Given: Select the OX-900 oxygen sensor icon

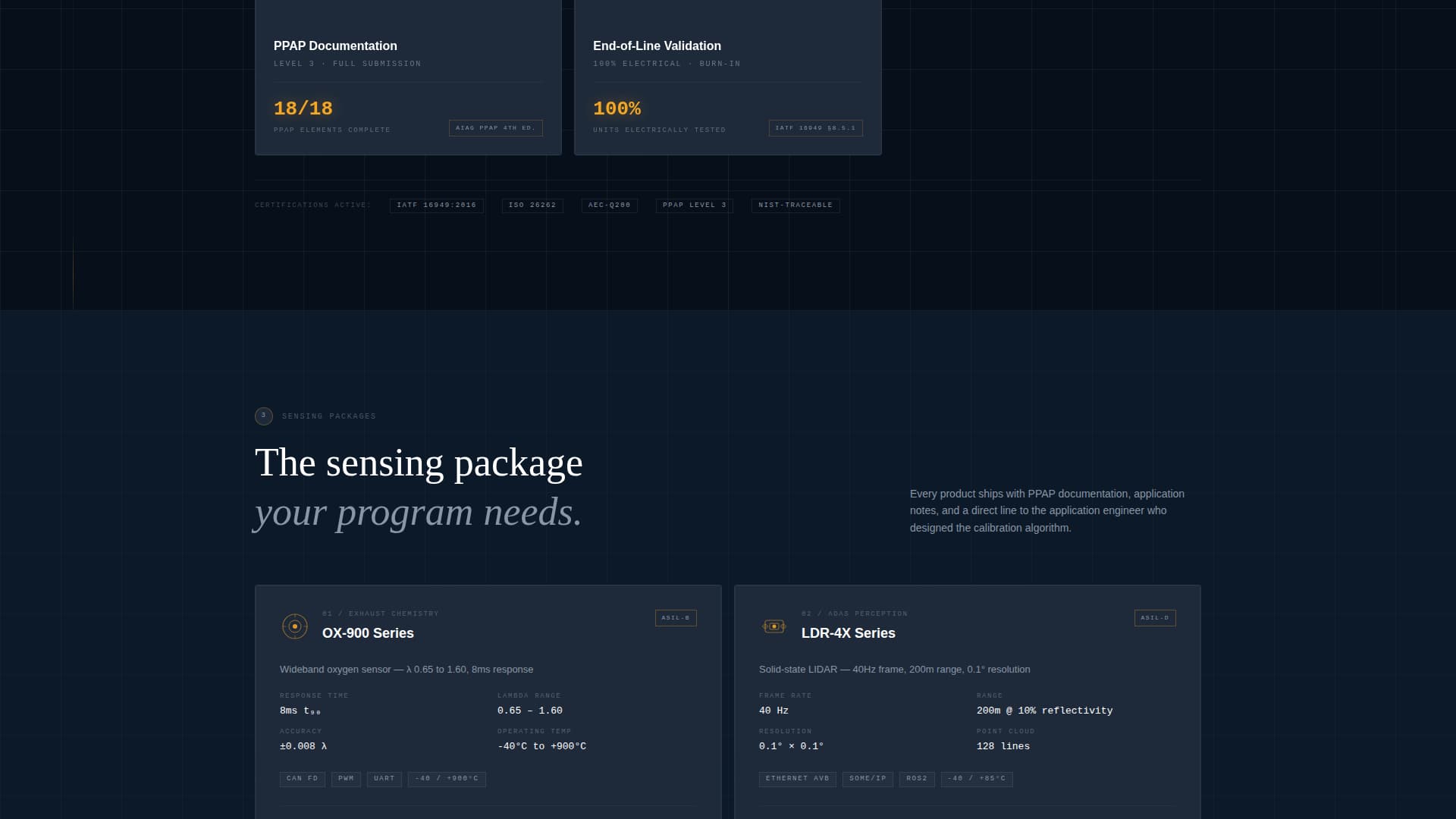Looking at the screenshot, I should pos(293,626).
